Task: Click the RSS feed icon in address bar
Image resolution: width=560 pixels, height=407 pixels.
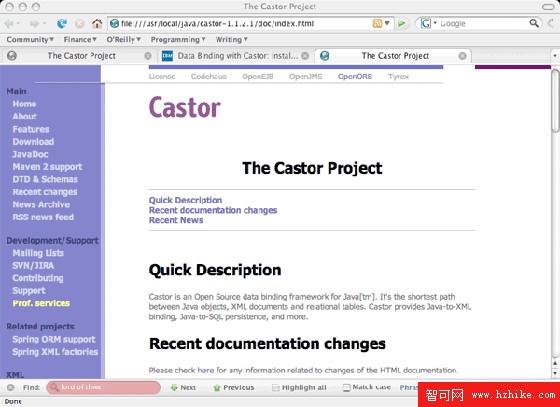Action: 377,24
